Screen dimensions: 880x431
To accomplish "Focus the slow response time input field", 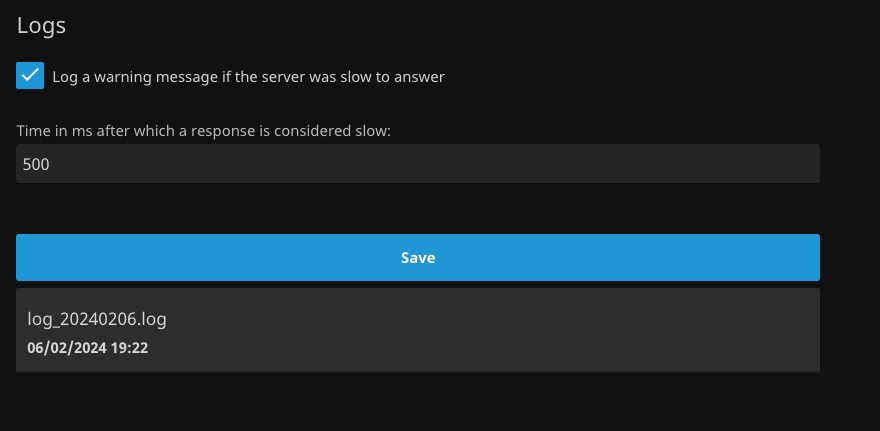I will click(x=418, y=164).
